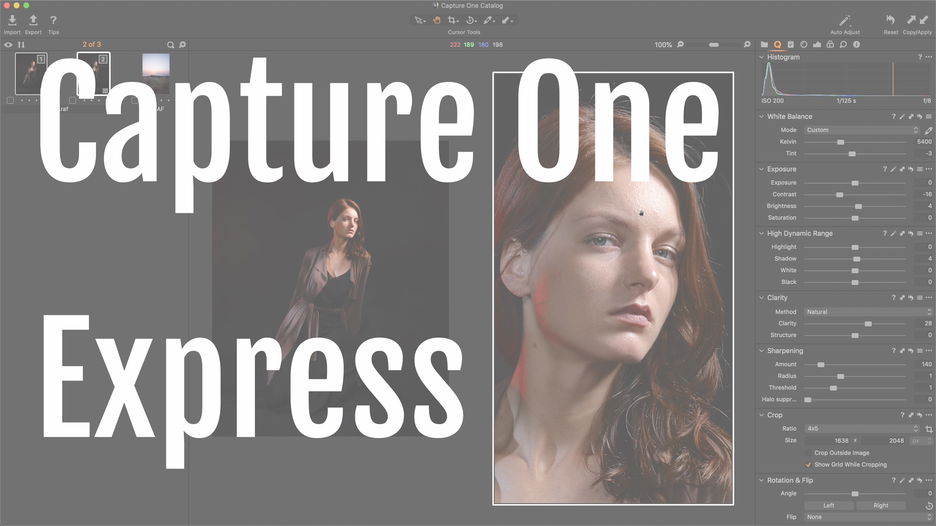Open the Library folder tool tab
Image resolution: width=936 pixels, height=526 pixels.
[764, 44]
